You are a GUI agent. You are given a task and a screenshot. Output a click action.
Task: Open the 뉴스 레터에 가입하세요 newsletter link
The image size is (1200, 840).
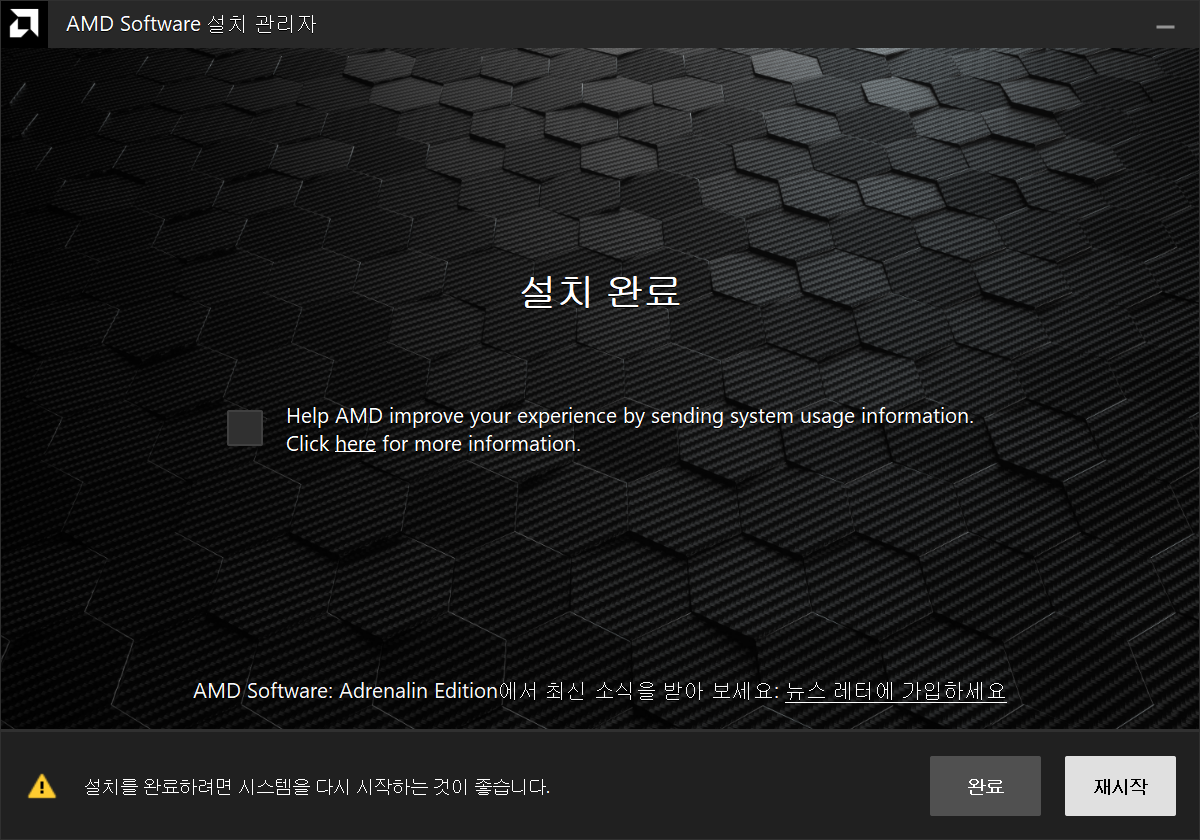pos(895,691)
